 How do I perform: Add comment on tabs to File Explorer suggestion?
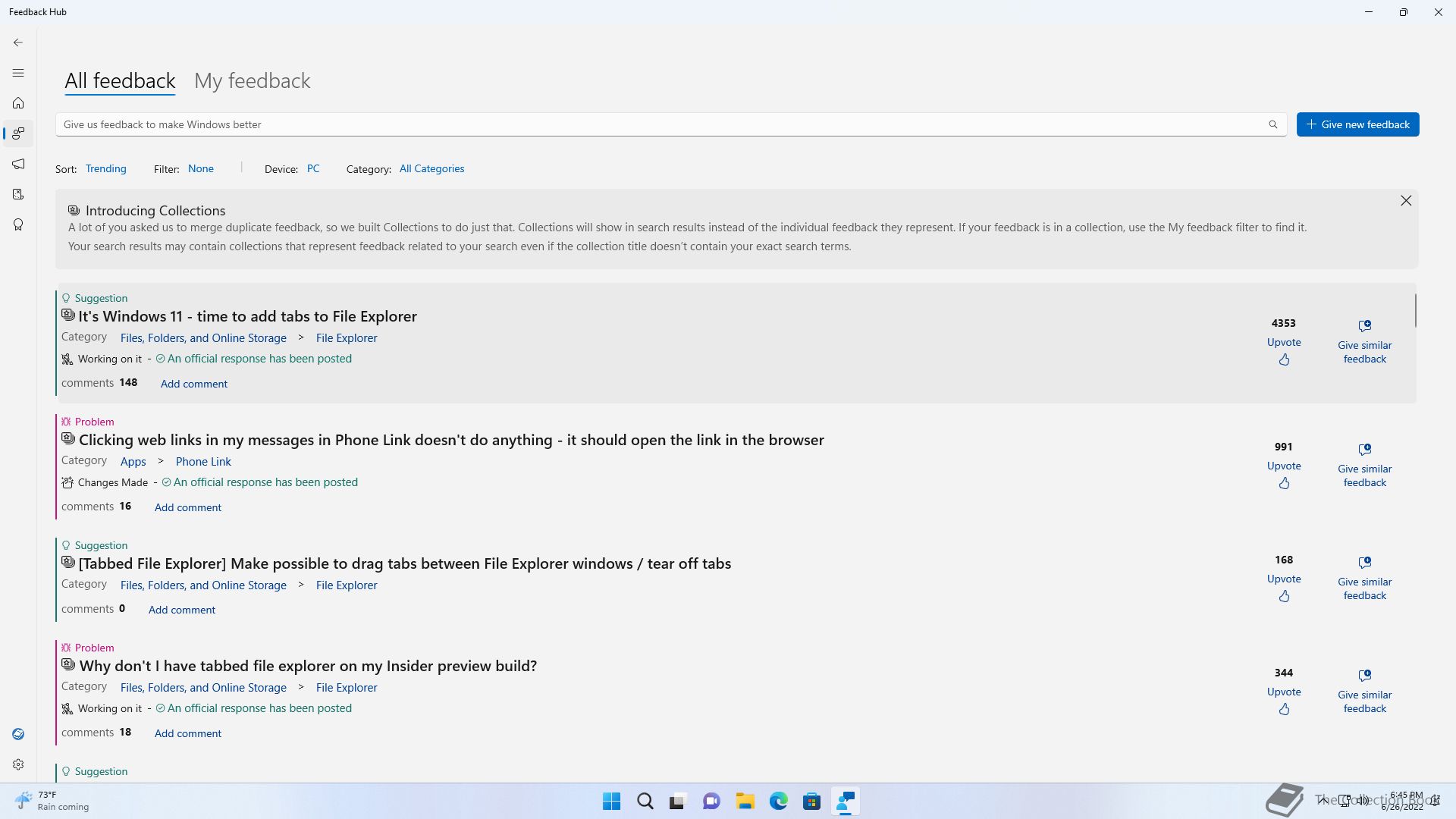coord(193,384)
